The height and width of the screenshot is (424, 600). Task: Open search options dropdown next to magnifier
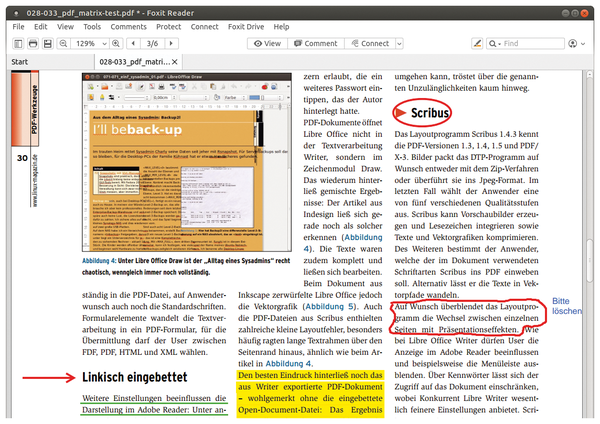click(499, 44)
